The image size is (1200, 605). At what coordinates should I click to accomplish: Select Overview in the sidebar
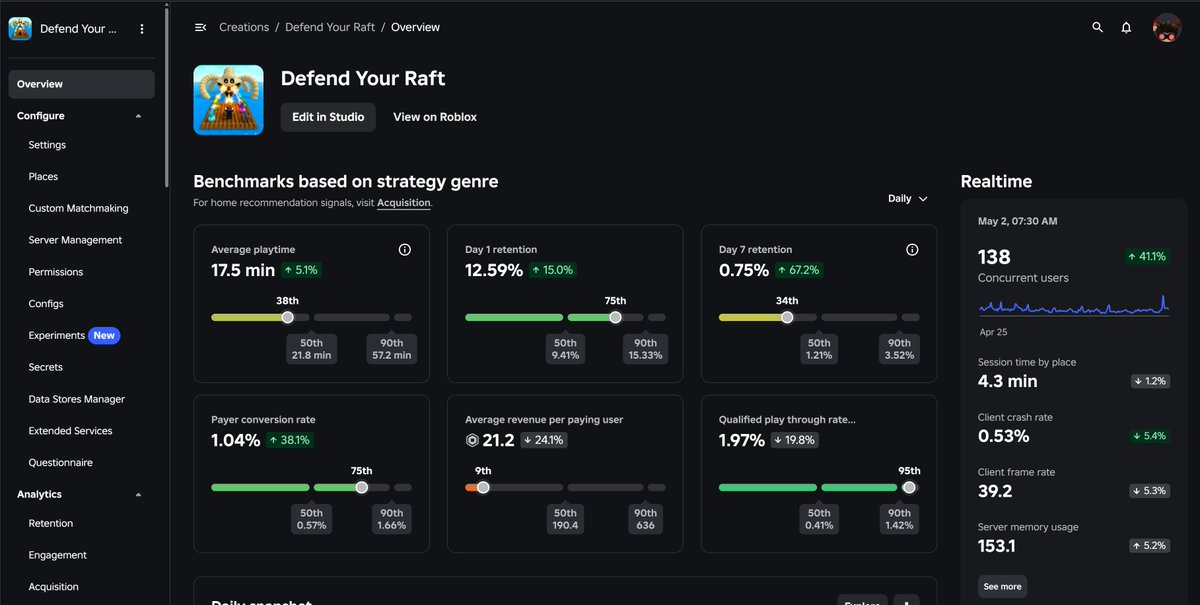82,84
